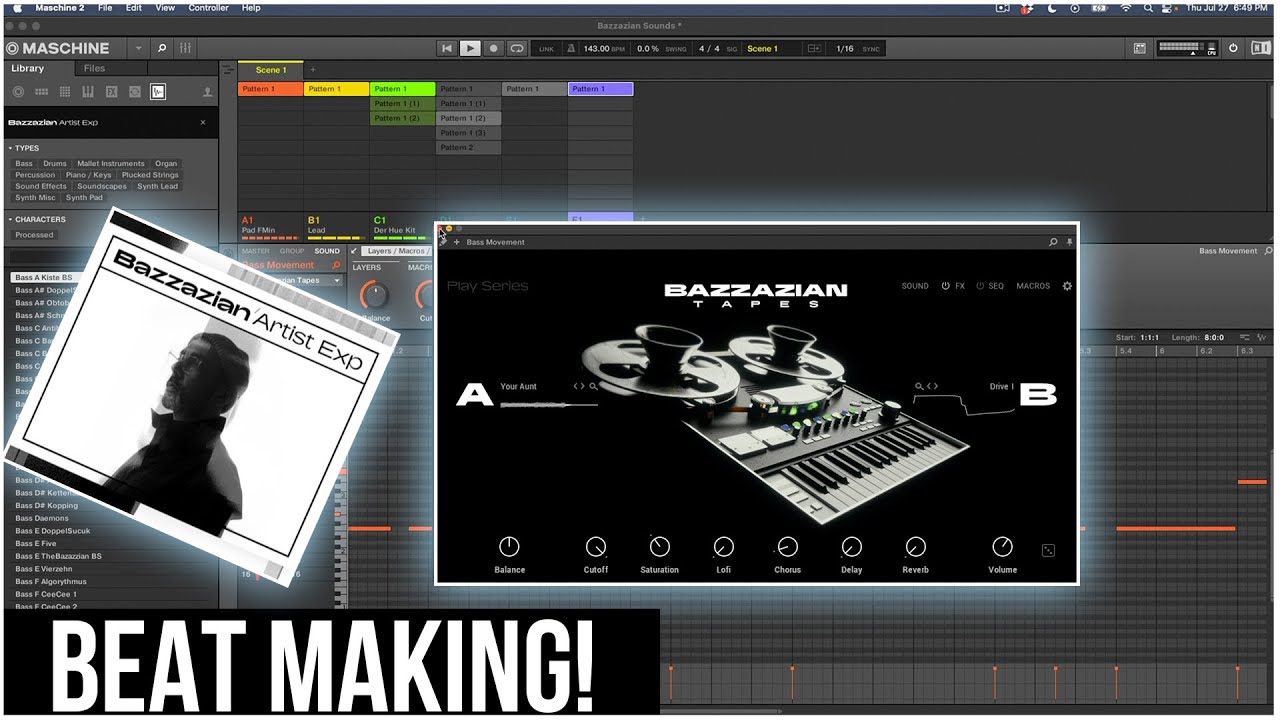Viewport: 1280px width, 720px height.
Task: Filter by Processed character tag
Action: [x=34, y=235]
